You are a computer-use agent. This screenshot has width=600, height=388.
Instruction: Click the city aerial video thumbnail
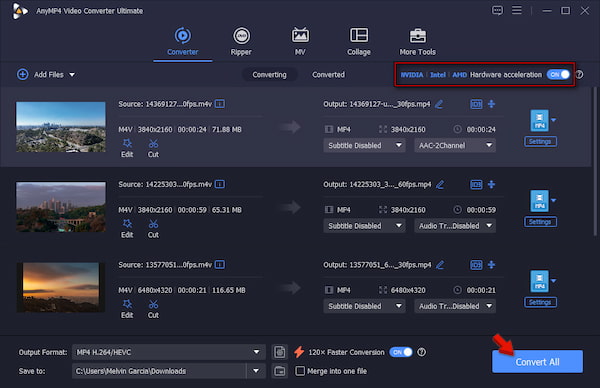click(61, 127)
